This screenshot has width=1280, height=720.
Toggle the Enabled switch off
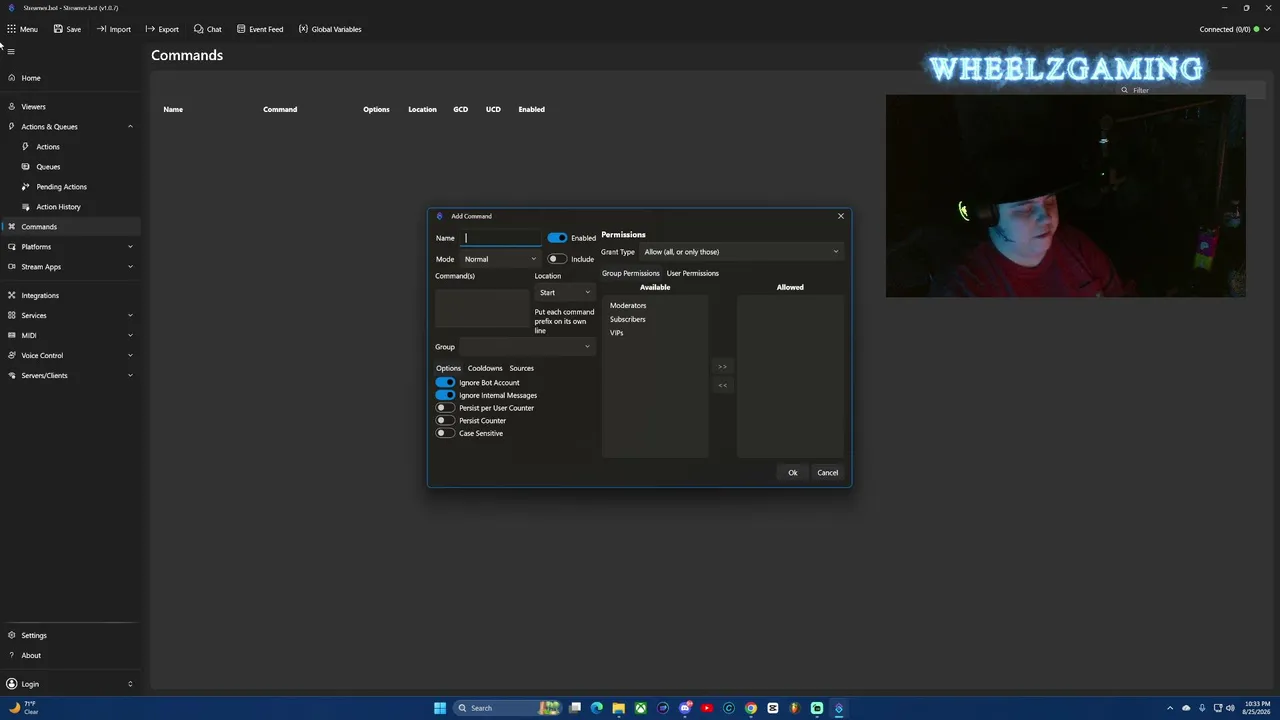[557, 238]
